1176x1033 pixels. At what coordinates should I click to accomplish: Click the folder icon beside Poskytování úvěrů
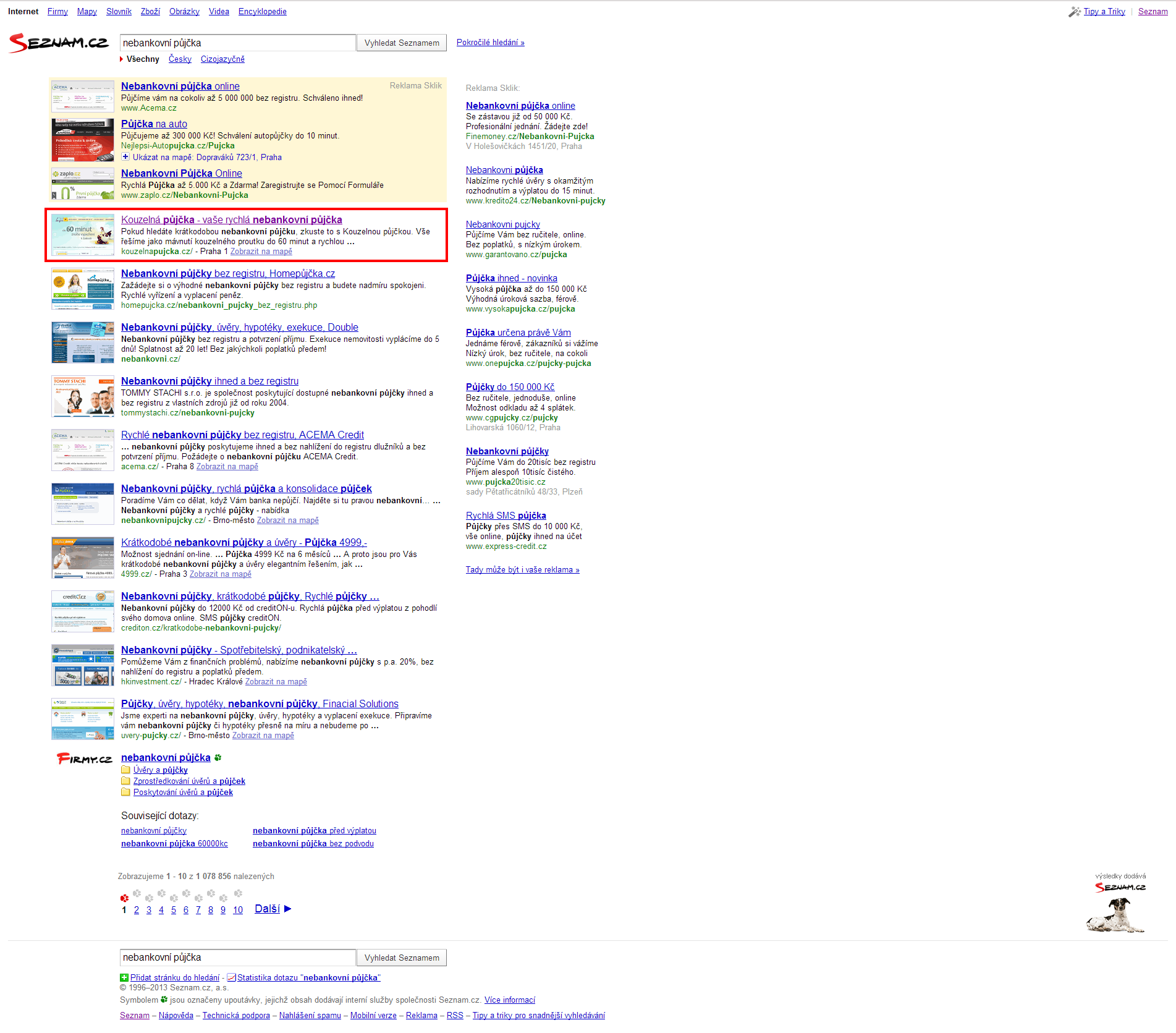tap(125, 792)
